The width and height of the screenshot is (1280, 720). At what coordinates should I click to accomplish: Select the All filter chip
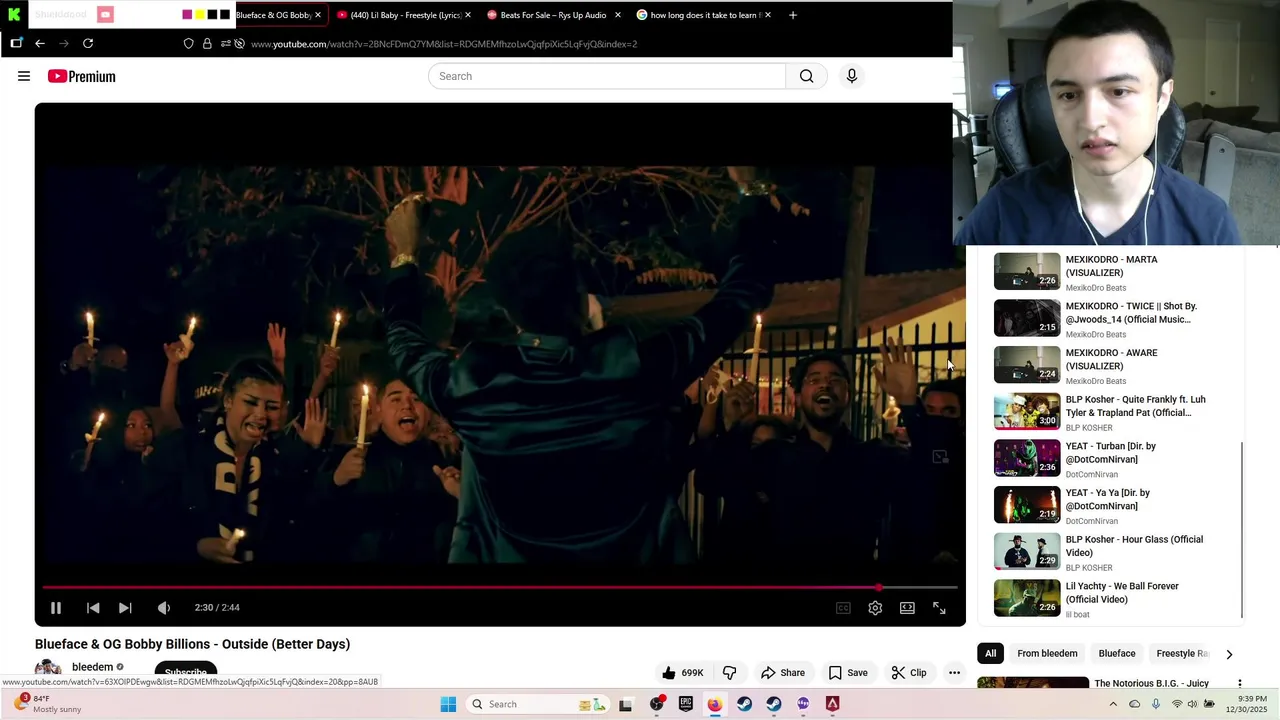pos(990,654)
